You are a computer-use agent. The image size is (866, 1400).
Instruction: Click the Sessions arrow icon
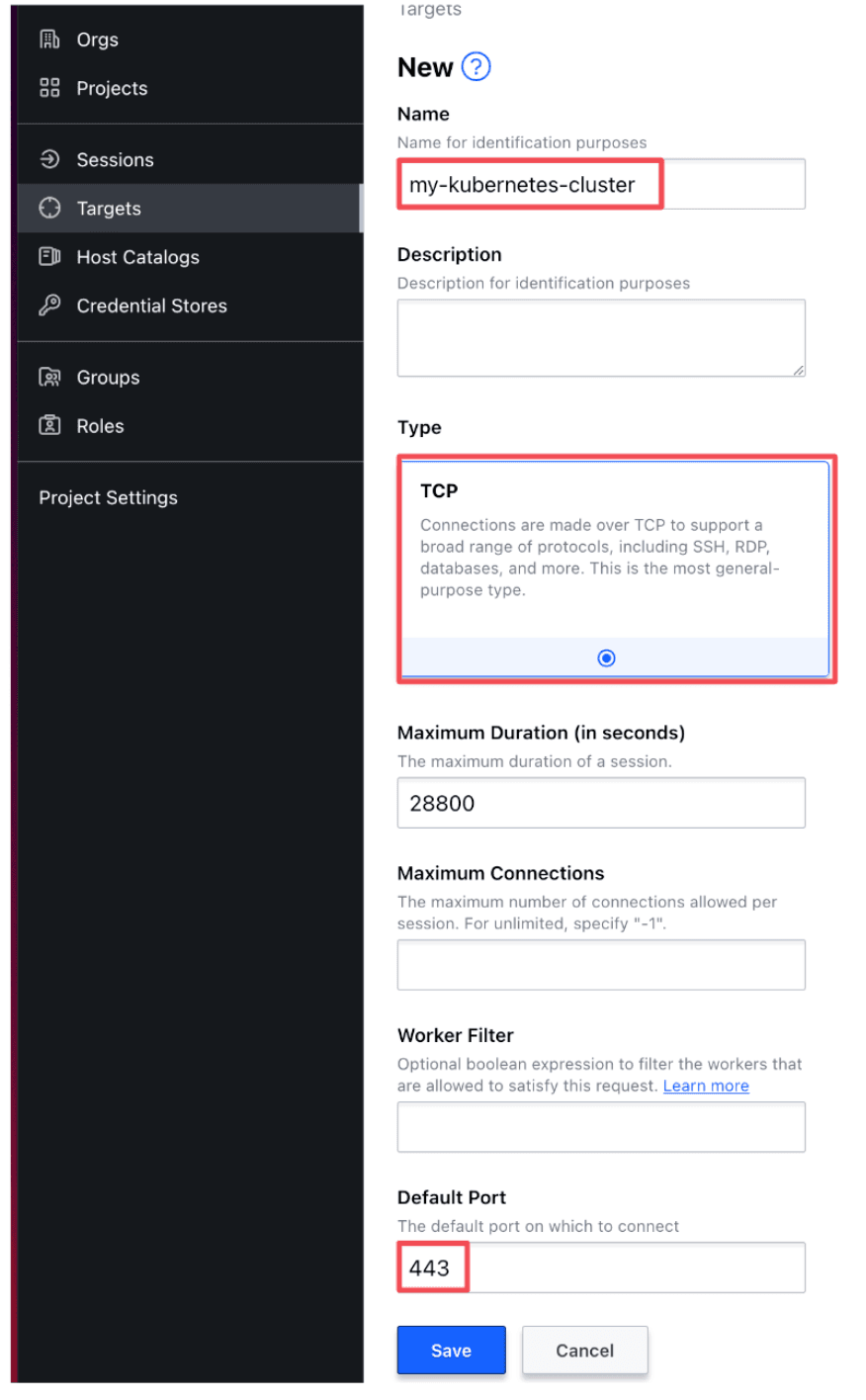49,159
